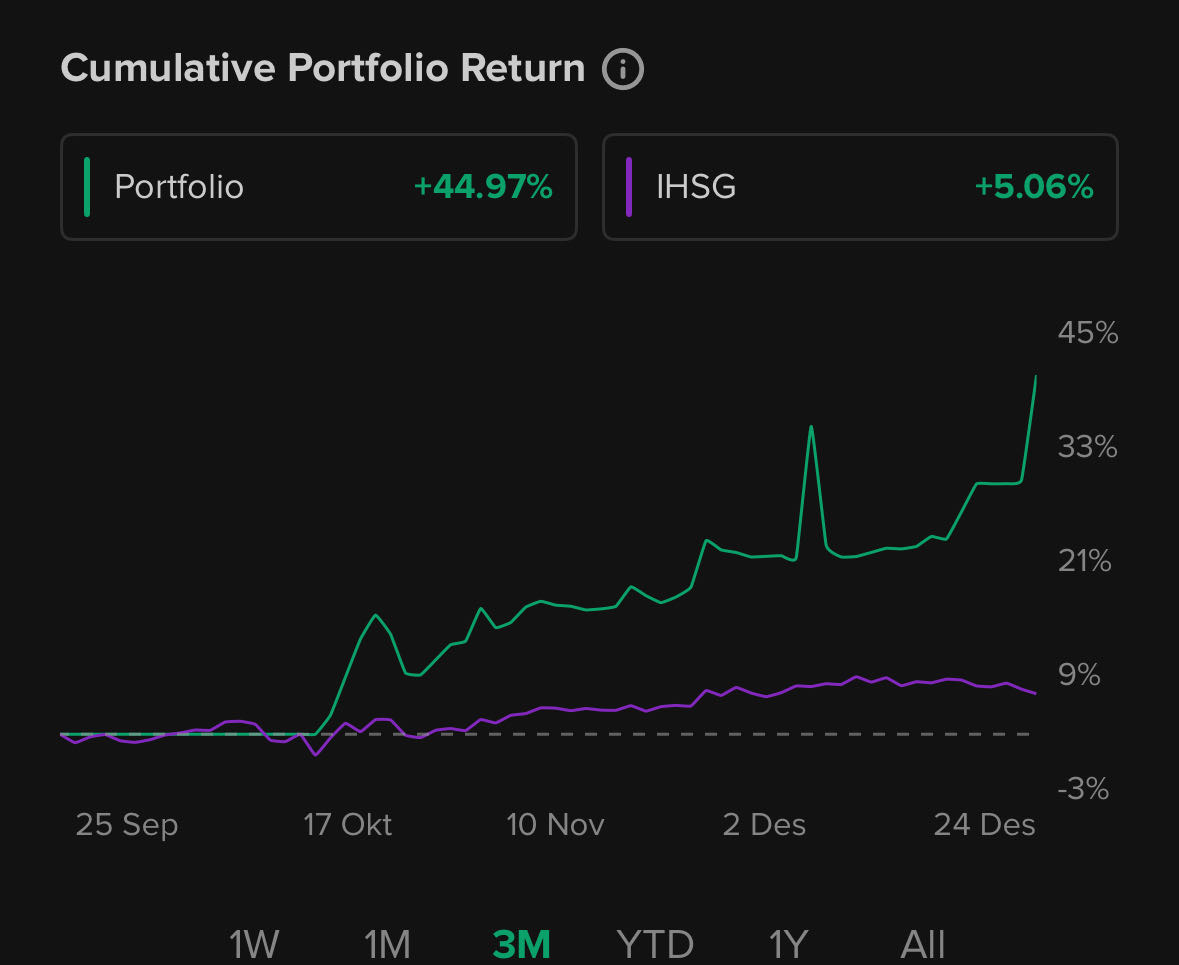The height and width of the screenshot is (965, 1179).
Task: Click the -3% y-axis label
Action: (x=1085, y=790)
